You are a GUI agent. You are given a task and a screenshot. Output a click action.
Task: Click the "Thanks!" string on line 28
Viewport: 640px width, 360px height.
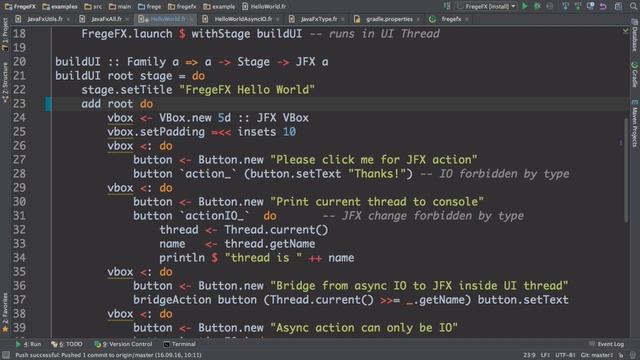(377, 174)
